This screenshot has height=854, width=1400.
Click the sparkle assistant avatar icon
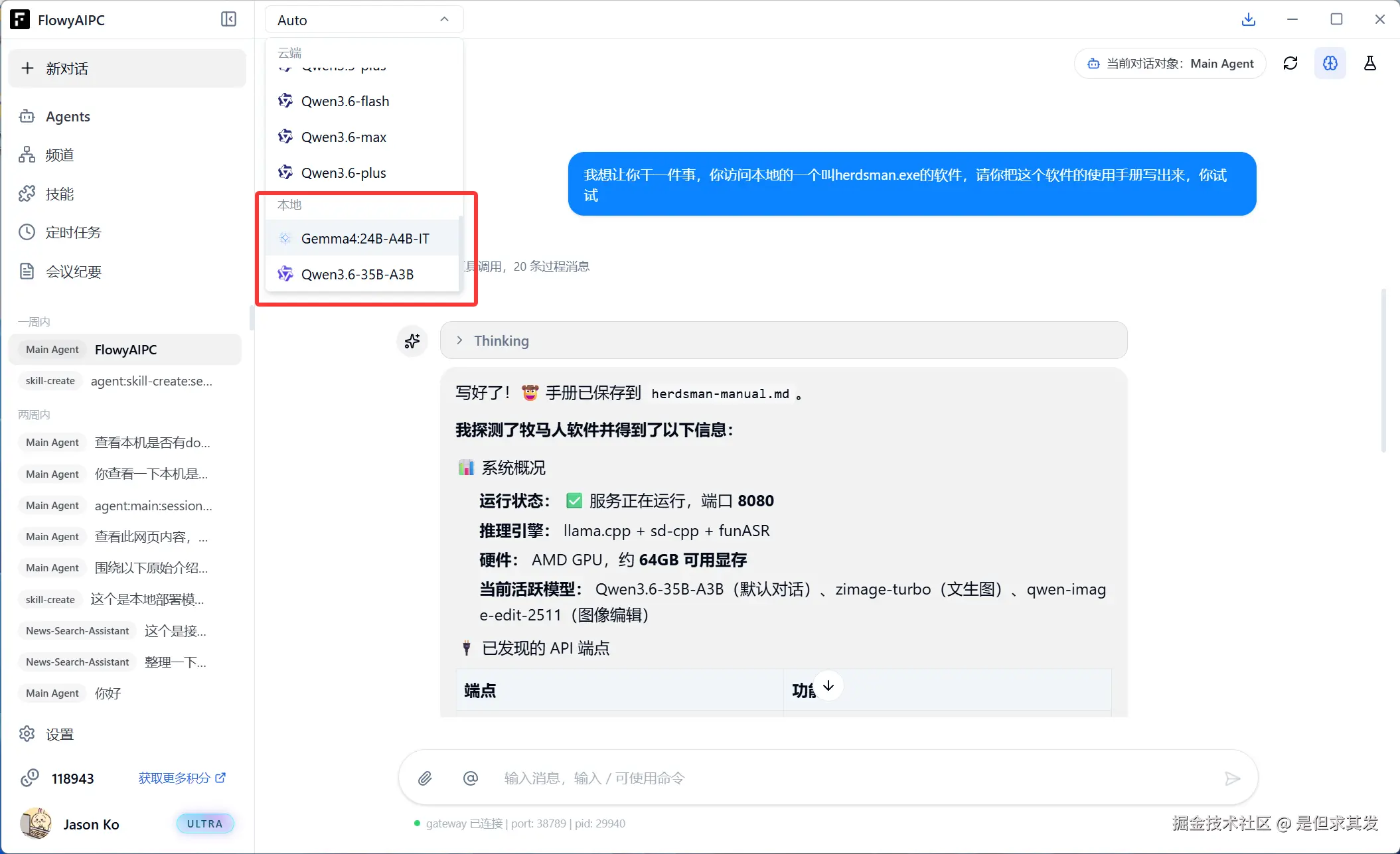(412, 341)
